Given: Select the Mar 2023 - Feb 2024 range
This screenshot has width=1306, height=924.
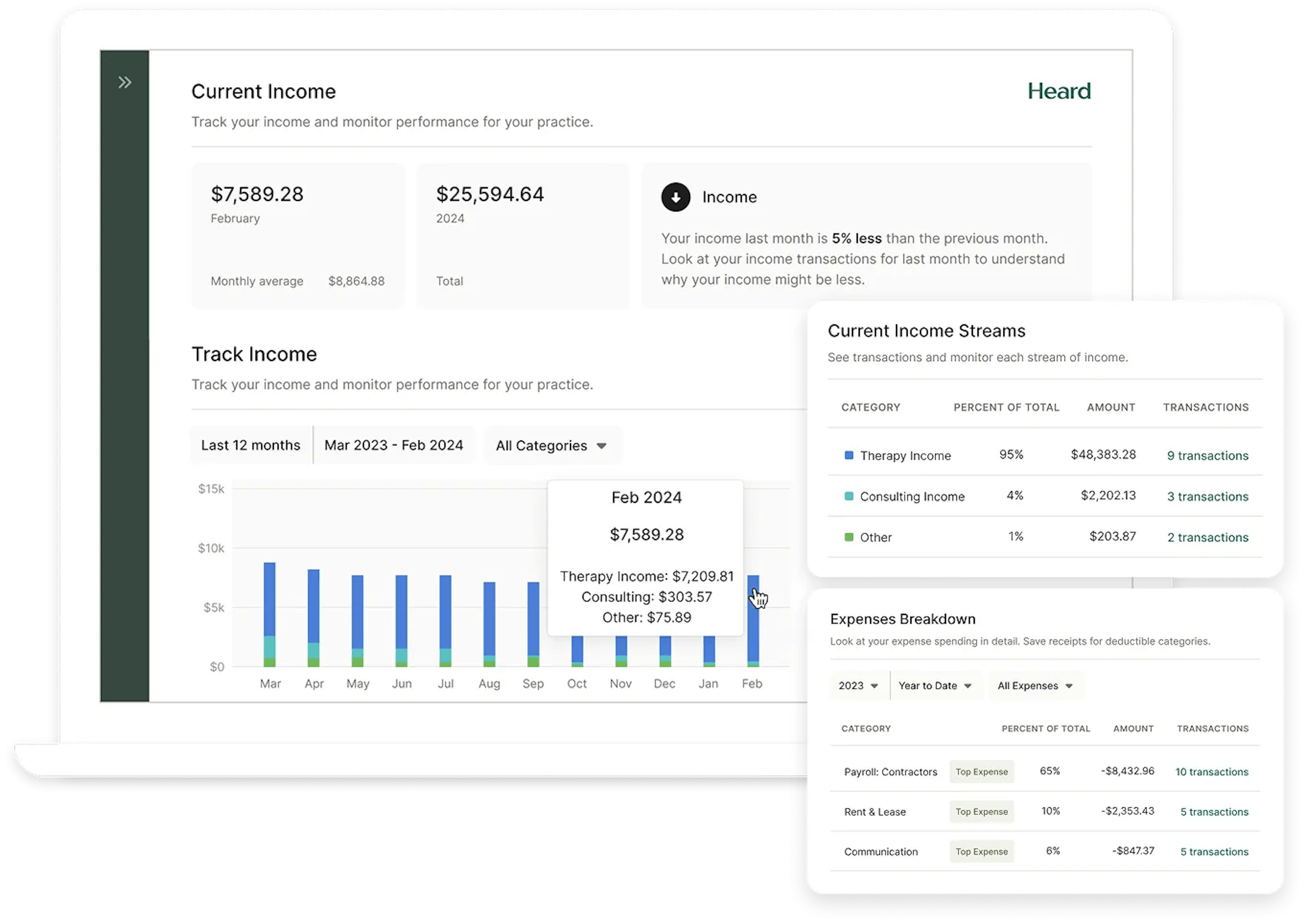Looking at the screenshot, I should (393, 445).
